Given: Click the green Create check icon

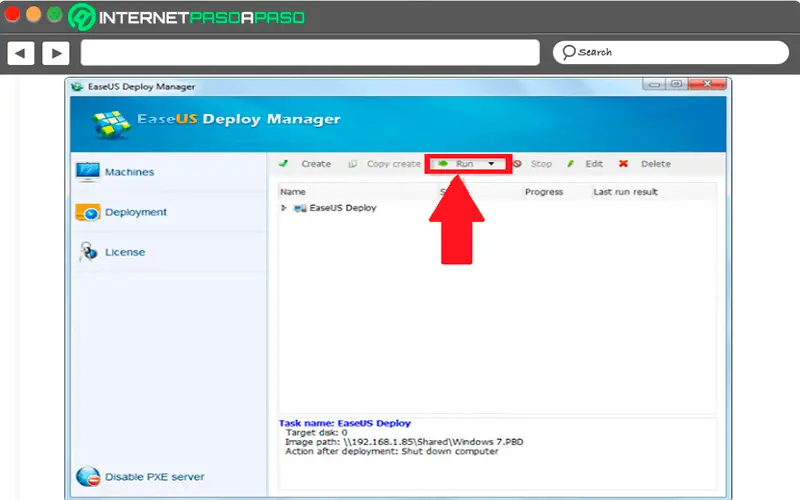Looking at the screenshot, I should (x=283, y=164).
